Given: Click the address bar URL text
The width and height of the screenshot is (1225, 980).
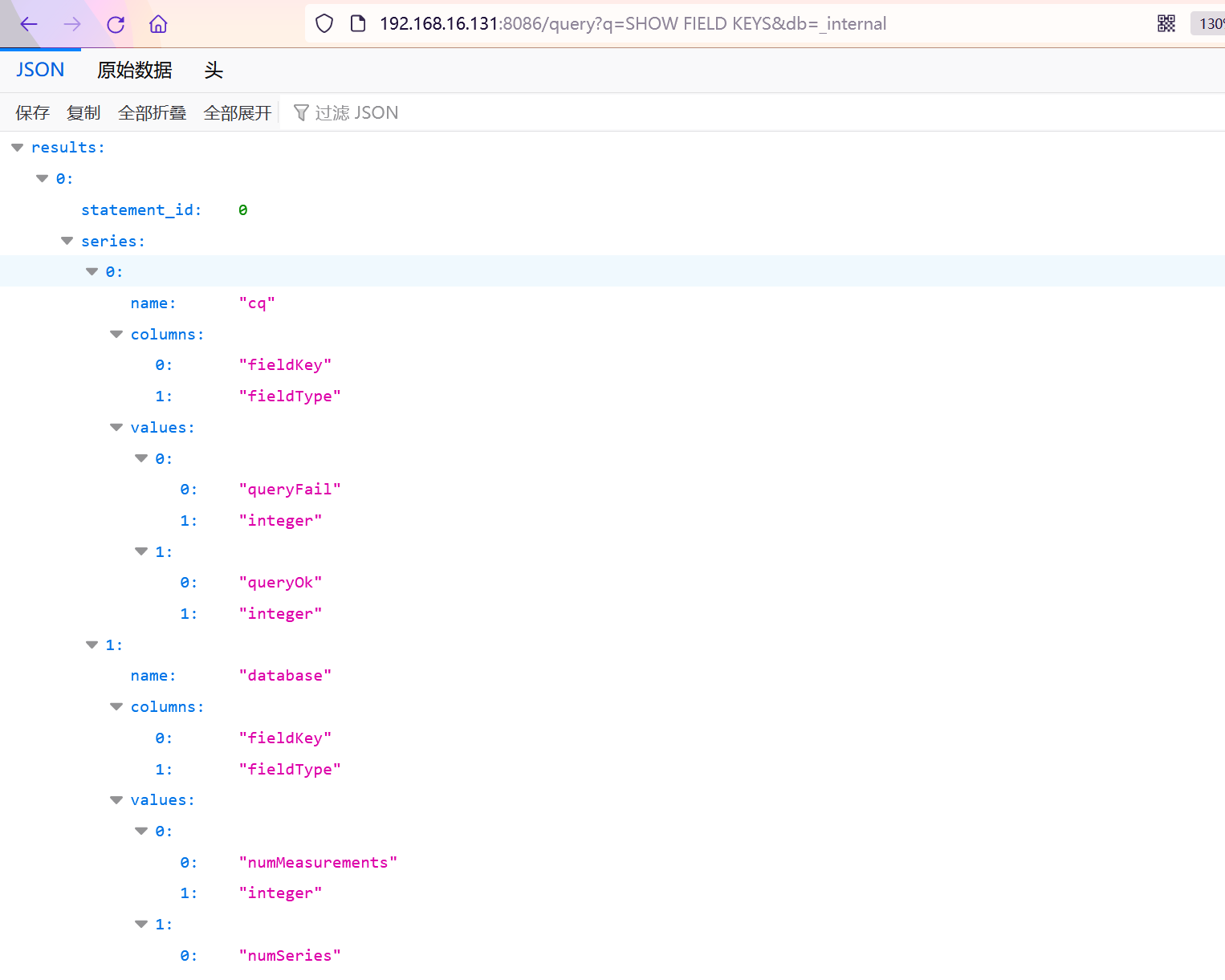Looking at the screenshot, I should [633, 24].
